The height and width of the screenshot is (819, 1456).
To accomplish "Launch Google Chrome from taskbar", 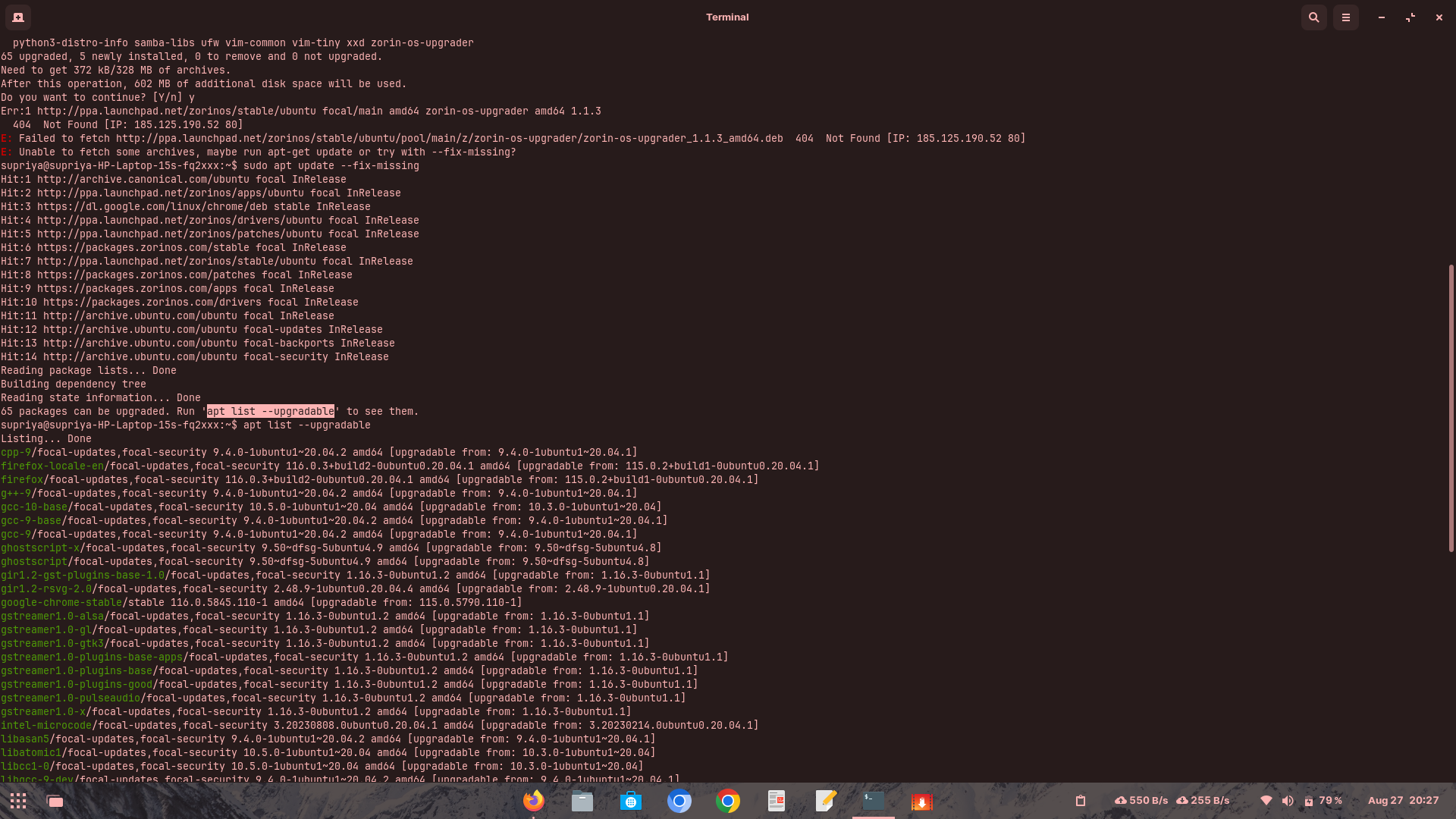I will tap(728, 801).
